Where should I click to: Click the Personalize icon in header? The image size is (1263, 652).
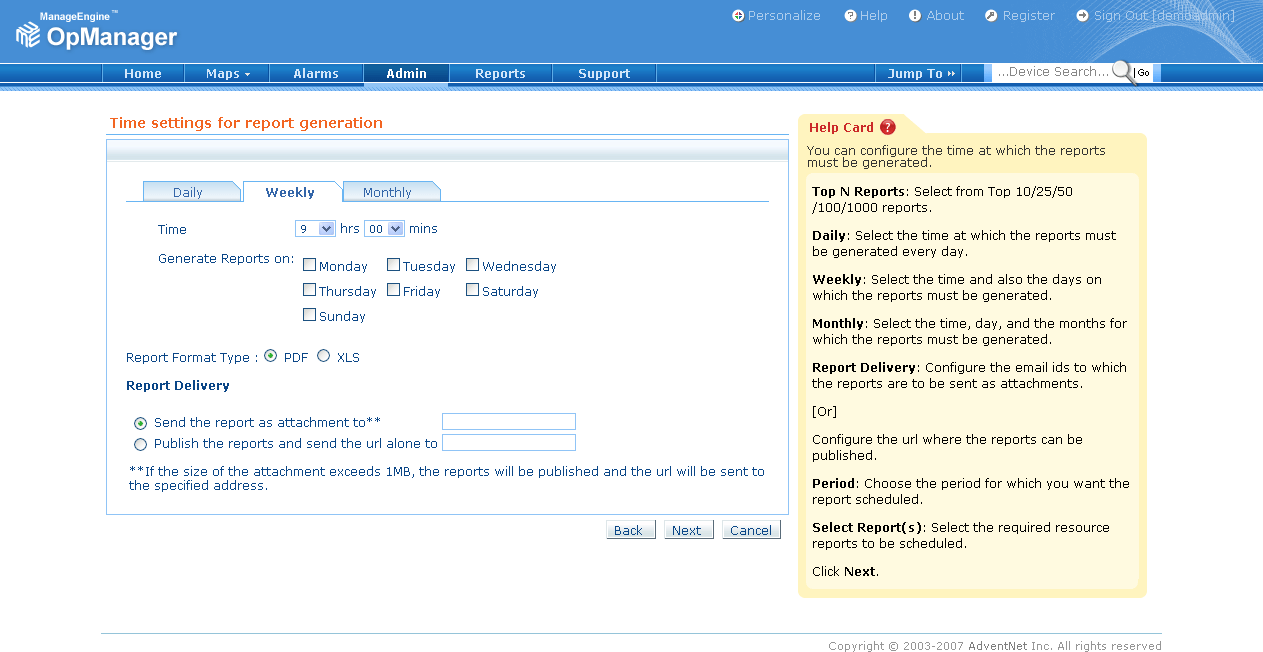pos(738,16)
